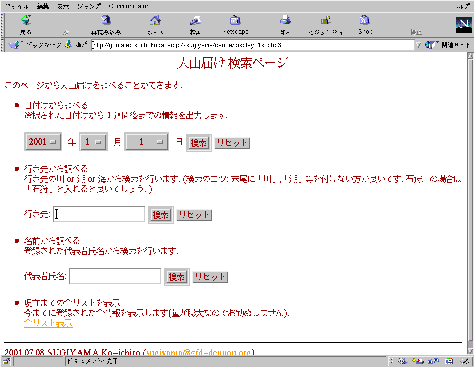
Task: Click the lock icon in the status bar
Action: click(x=7, y=361)
